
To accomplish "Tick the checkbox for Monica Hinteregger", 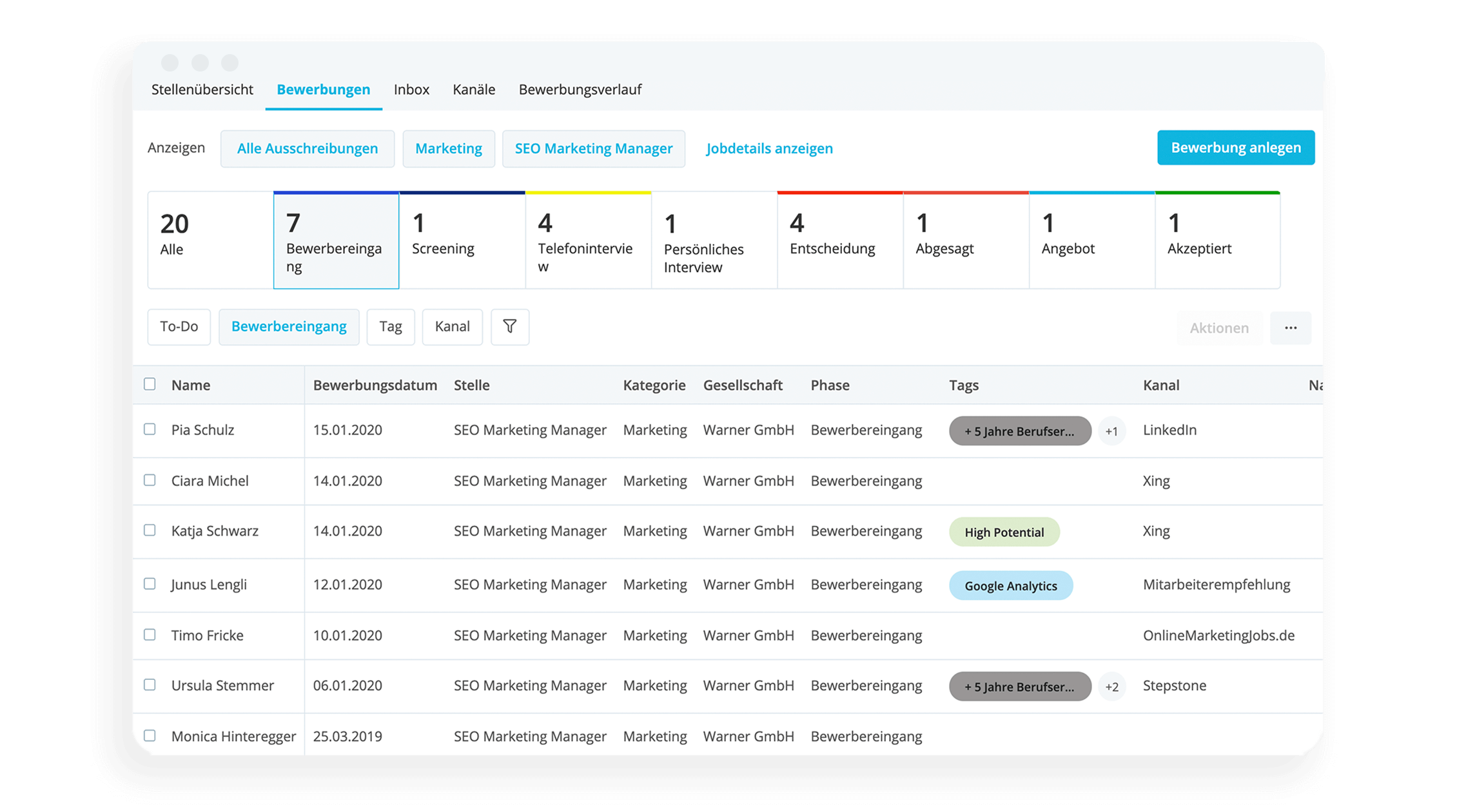I will tap(150, 736).
